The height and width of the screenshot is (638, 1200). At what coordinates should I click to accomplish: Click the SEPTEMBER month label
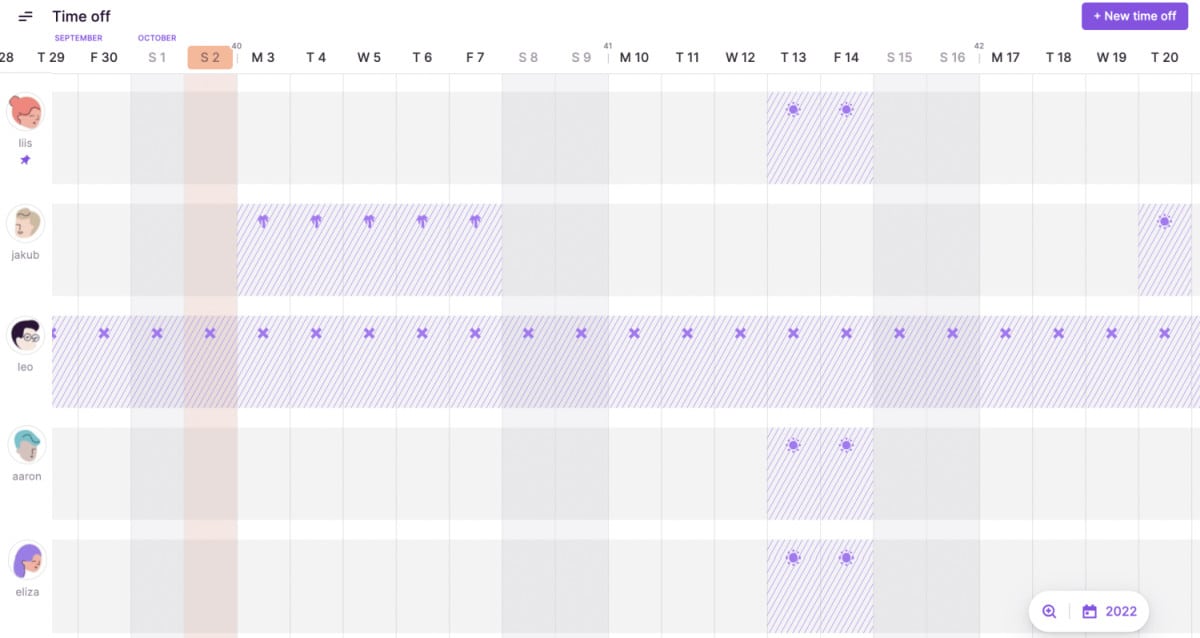[77, 37]
